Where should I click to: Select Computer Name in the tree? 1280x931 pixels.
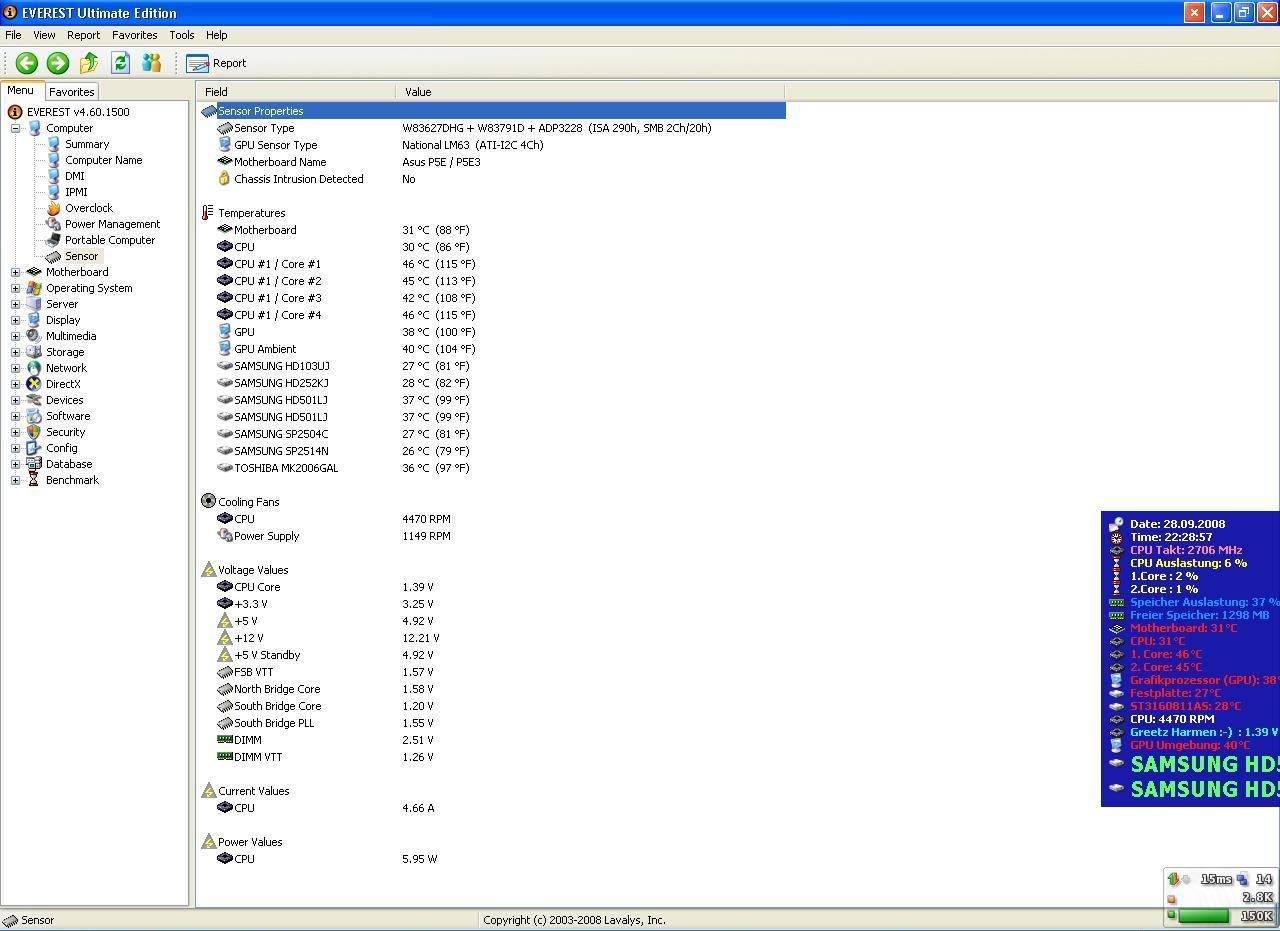[x=103, y=160]
